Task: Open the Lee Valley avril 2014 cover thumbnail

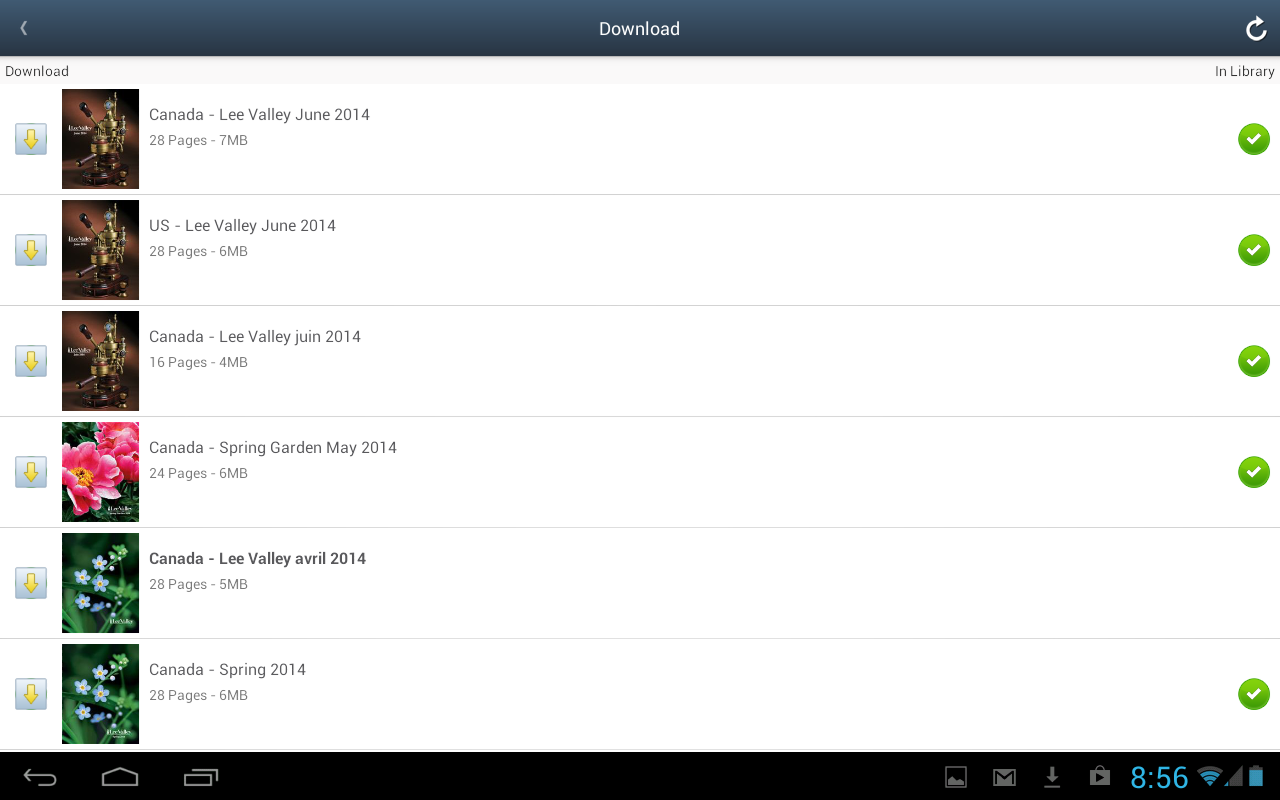Action: coord(100,583)
